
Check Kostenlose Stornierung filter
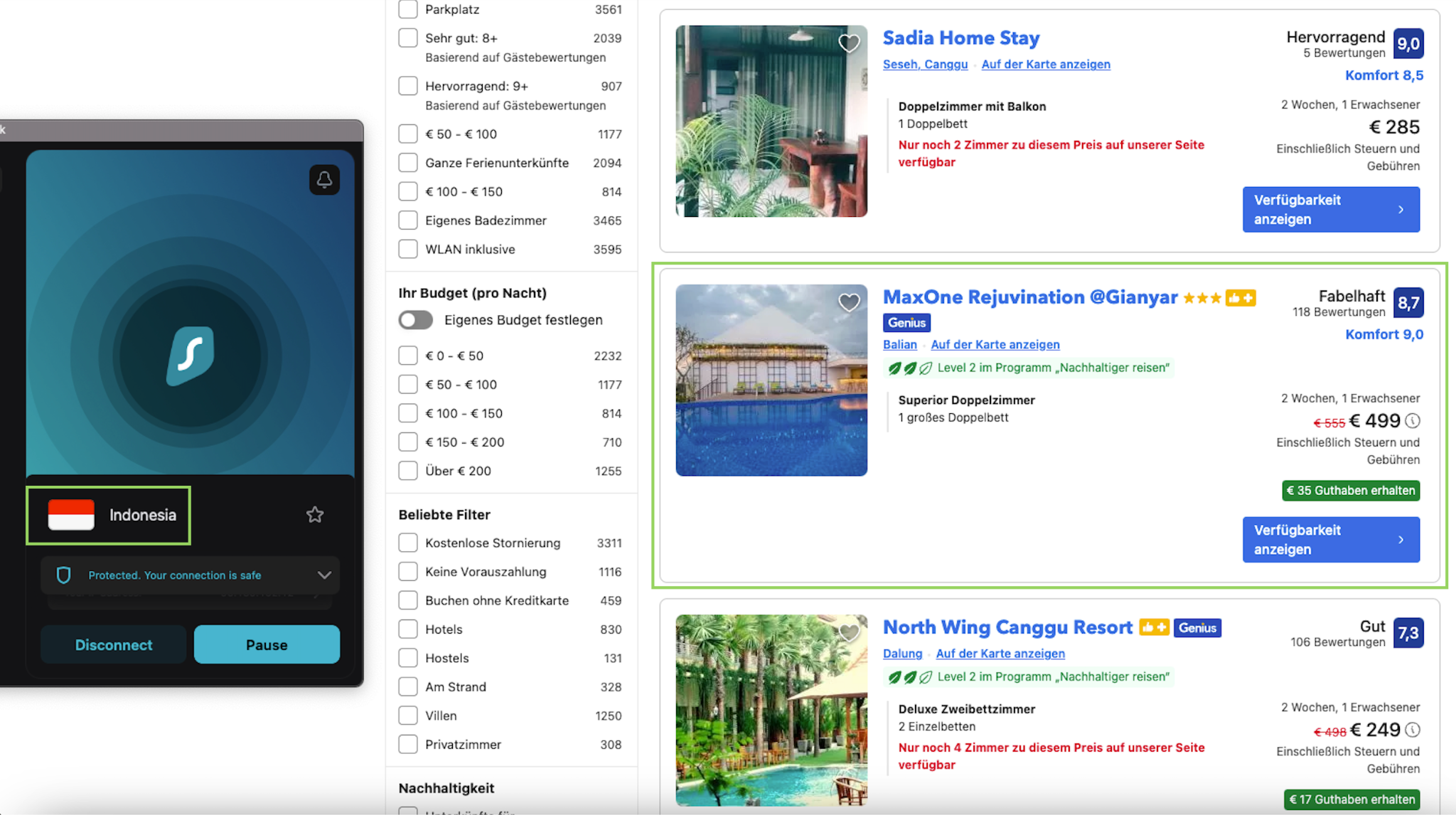(408, 543)
